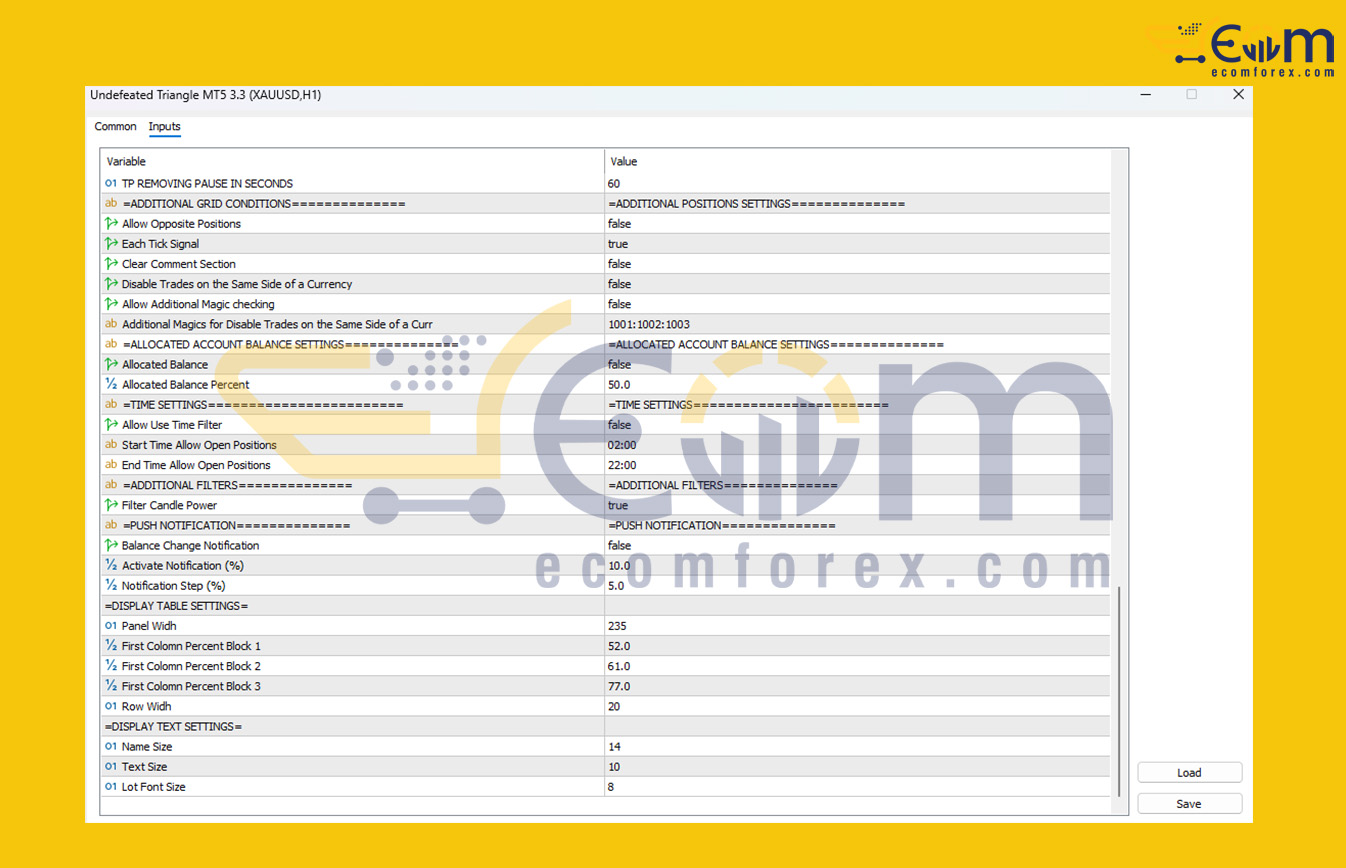Click the 5.0 value of Notification Step (%)

point(616,585)
